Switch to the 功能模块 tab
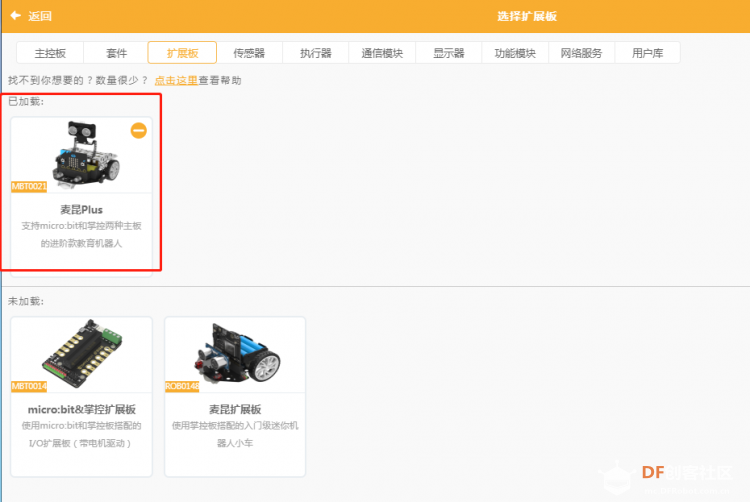This screenshot has height=502, width=750. (515, 53)
